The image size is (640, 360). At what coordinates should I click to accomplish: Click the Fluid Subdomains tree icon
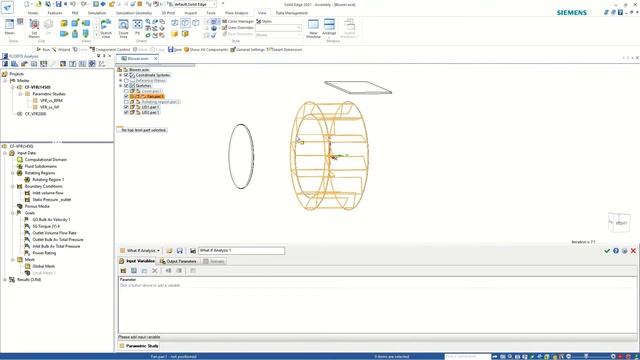[x=20, y=166]
